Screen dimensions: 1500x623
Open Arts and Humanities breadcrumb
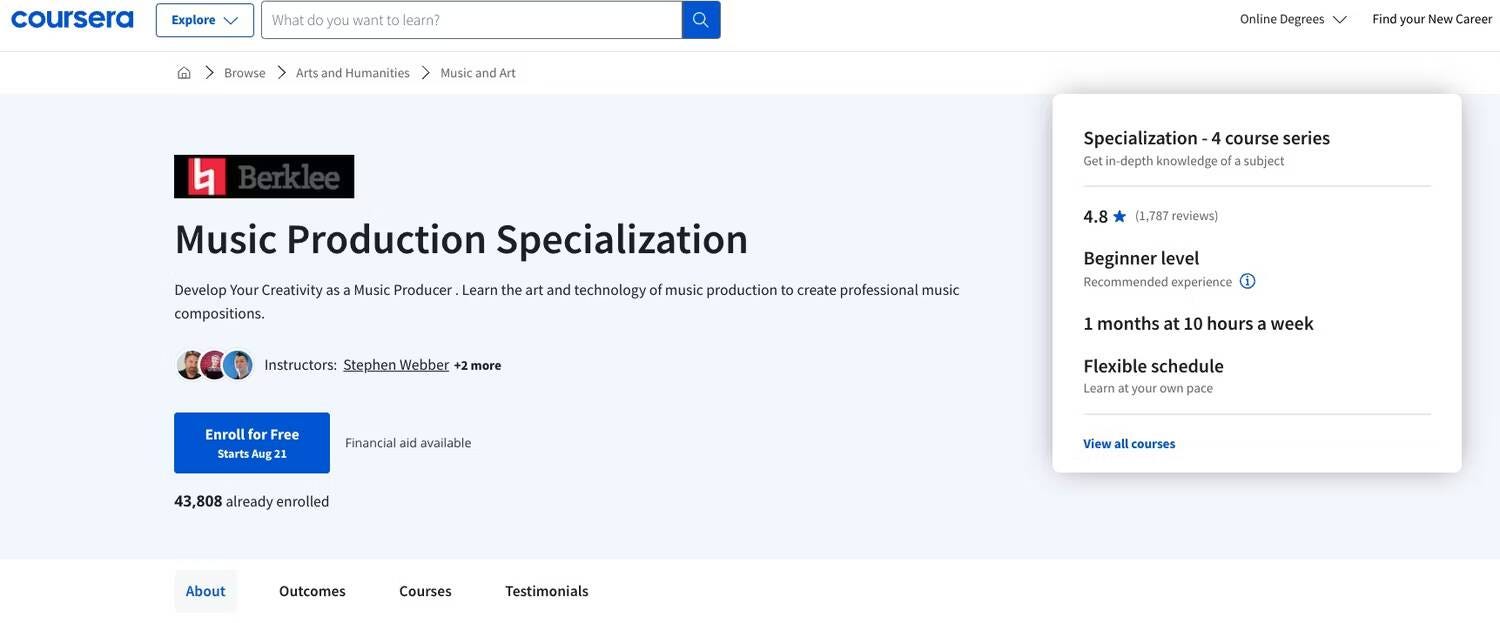[x=353, y=73]
